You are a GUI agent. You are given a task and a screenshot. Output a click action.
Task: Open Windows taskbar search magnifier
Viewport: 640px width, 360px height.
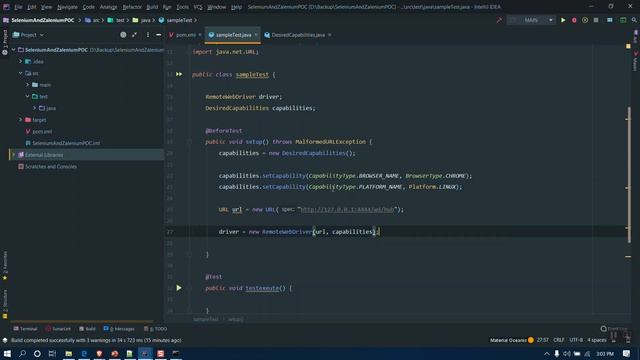(22, 353)
